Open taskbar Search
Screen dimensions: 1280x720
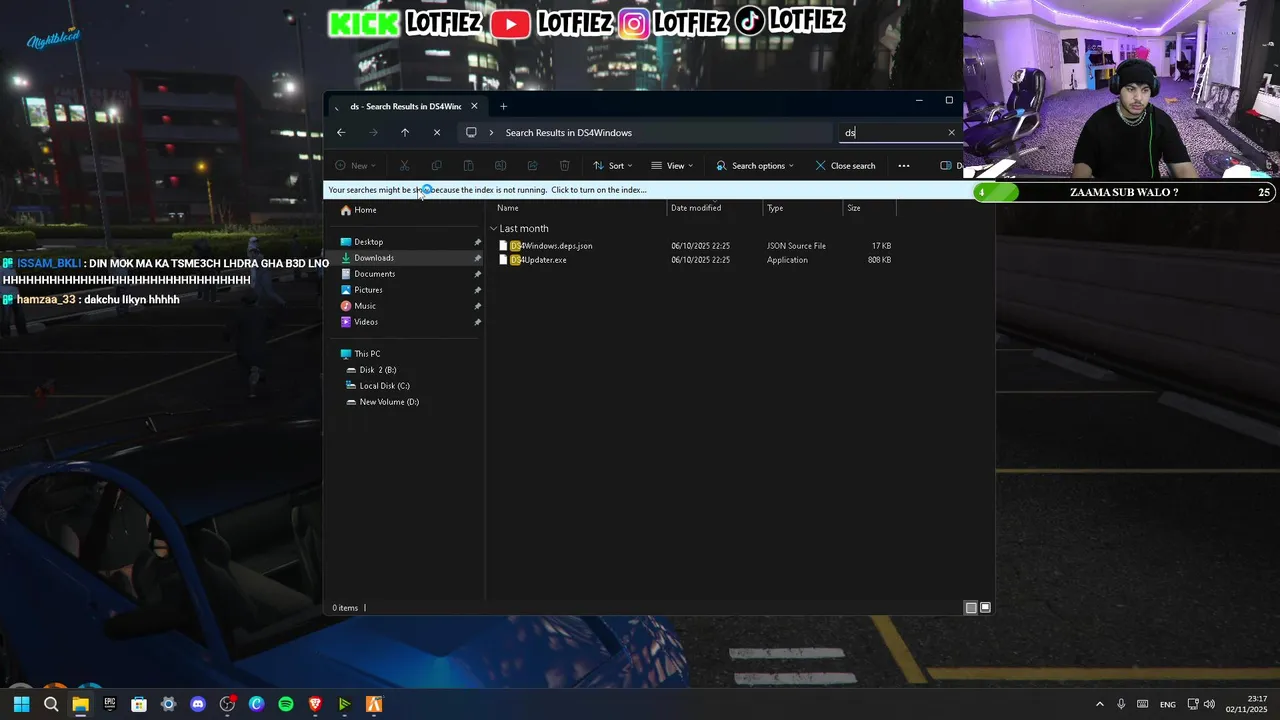[51, 704]
